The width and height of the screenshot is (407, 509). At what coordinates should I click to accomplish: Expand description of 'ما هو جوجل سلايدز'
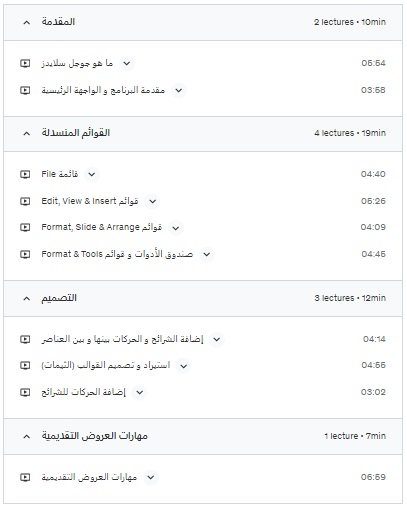127,63
